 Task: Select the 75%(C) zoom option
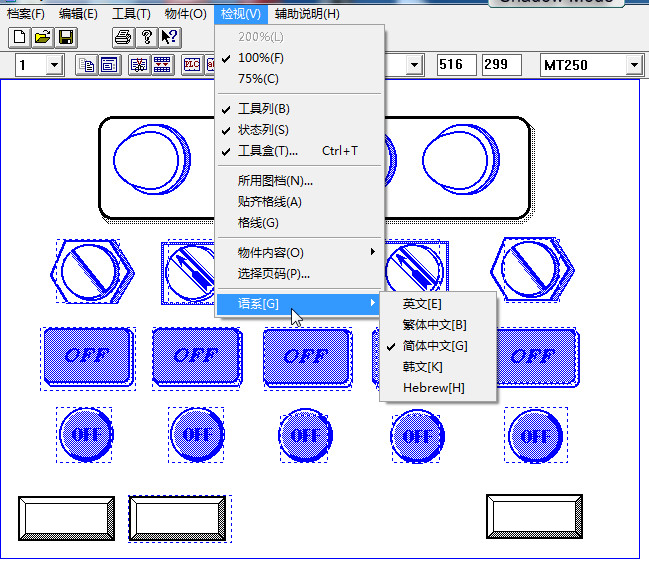click(x=258, y=78)
